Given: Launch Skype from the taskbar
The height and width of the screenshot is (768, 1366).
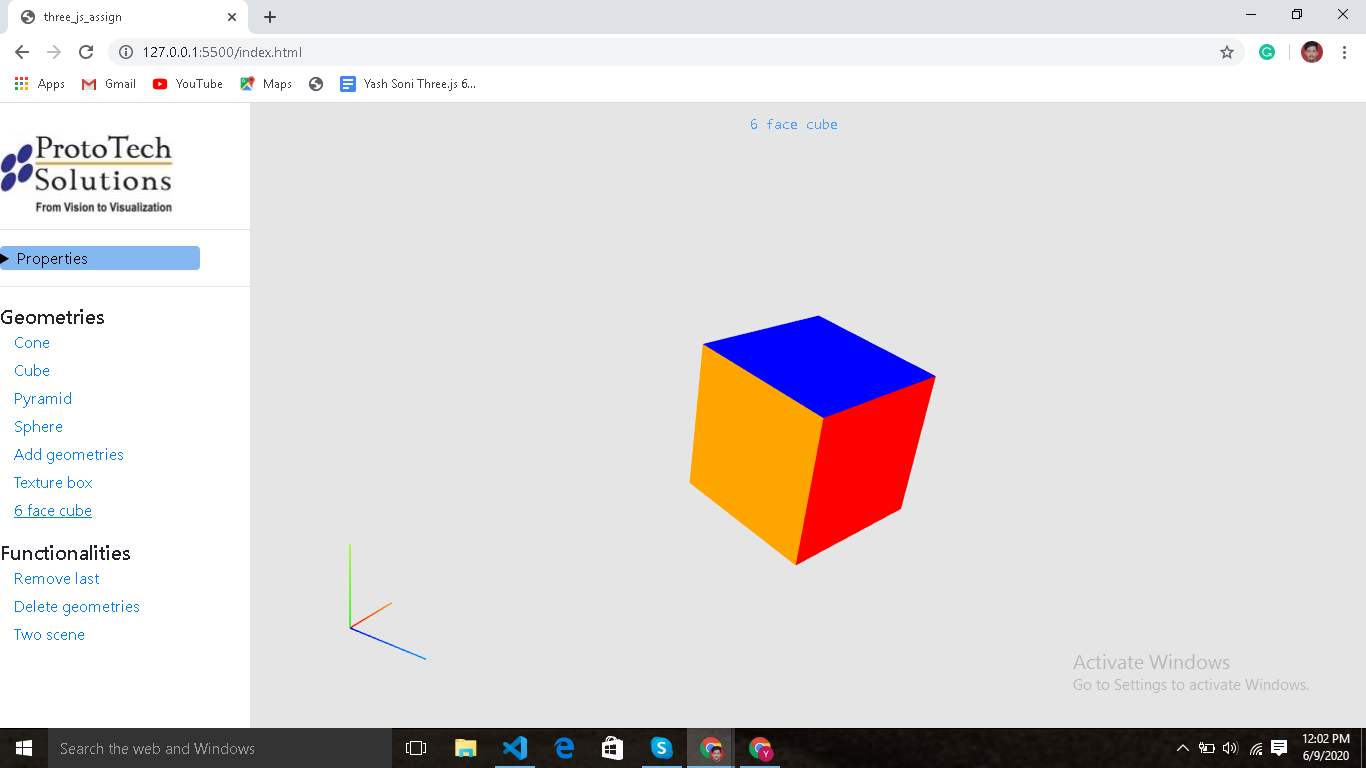Looking at the screenshot, I should (661, 747).
